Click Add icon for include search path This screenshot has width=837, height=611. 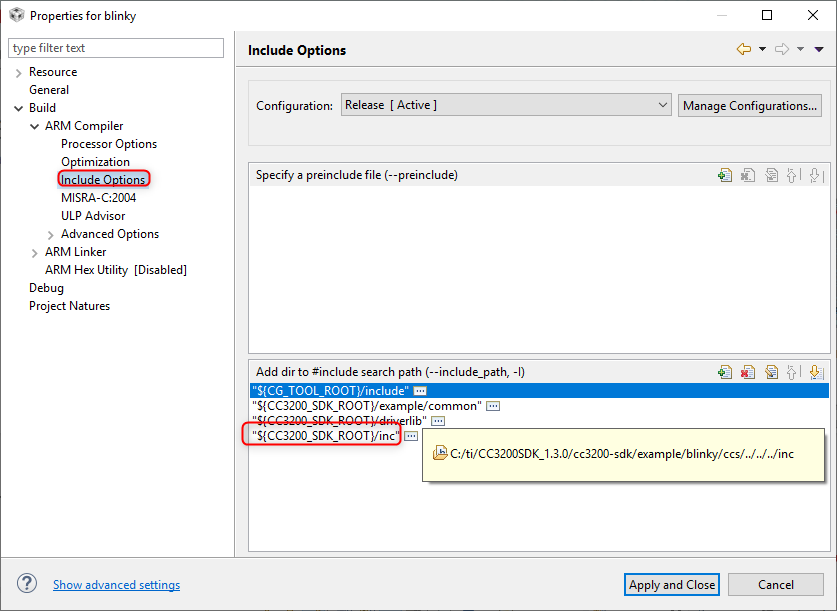point(725,372)
